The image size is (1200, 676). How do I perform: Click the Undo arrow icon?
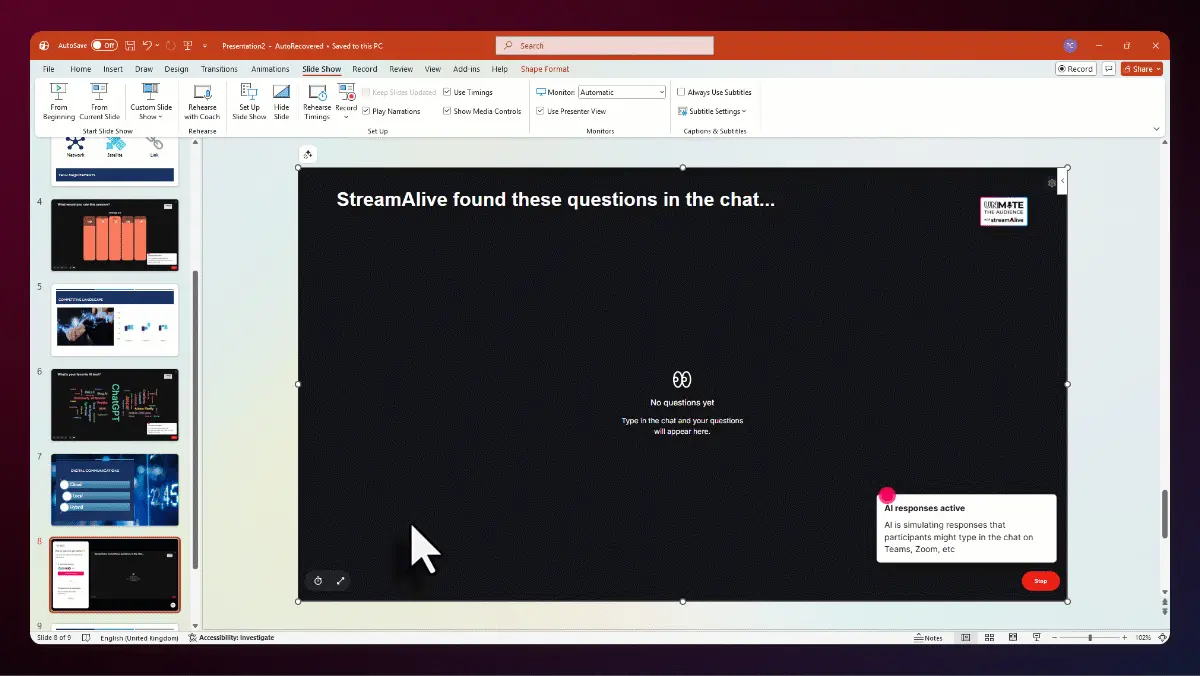click(147, 45)
